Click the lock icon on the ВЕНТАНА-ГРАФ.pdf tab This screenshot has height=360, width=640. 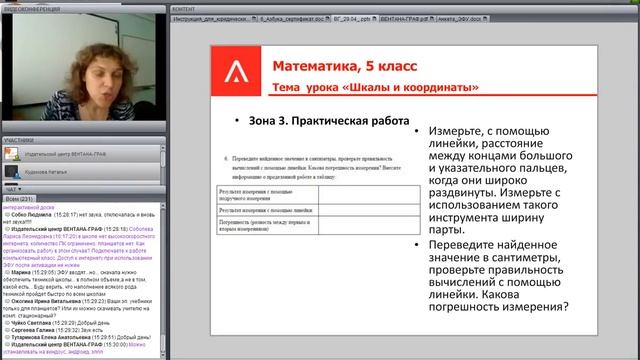431,19
